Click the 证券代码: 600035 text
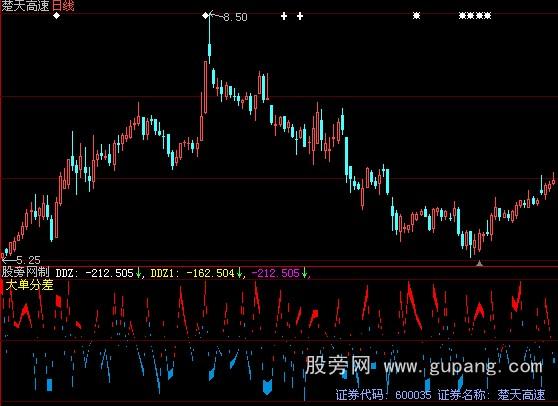This screenshot has width=558, height=406. click(383, 395)
